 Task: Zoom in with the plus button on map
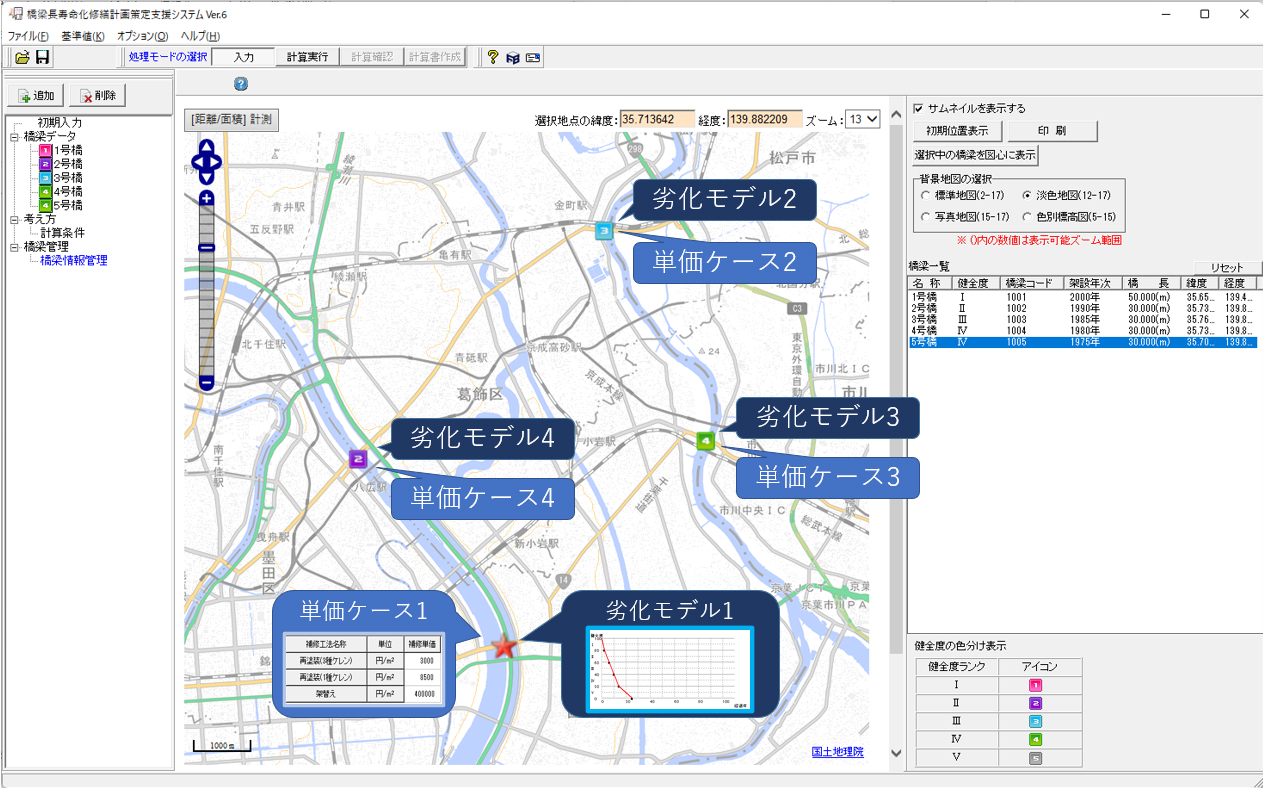tap(207, 198)
